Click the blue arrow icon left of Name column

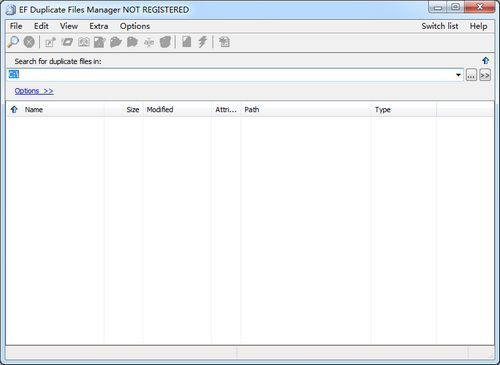click(x=14, y=109)
